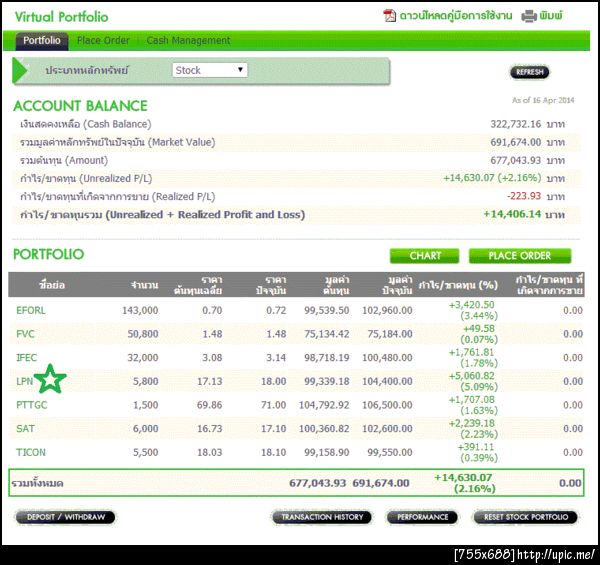600x565 pixels.
Task: Click the green PLACE ORDER button
Action: (520, 256)
